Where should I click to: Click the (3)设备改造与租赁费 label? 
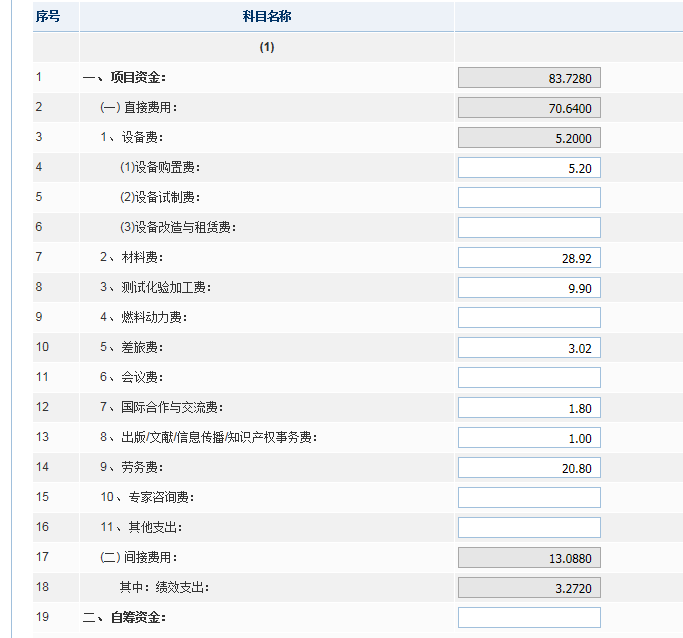tap(178, 227)
